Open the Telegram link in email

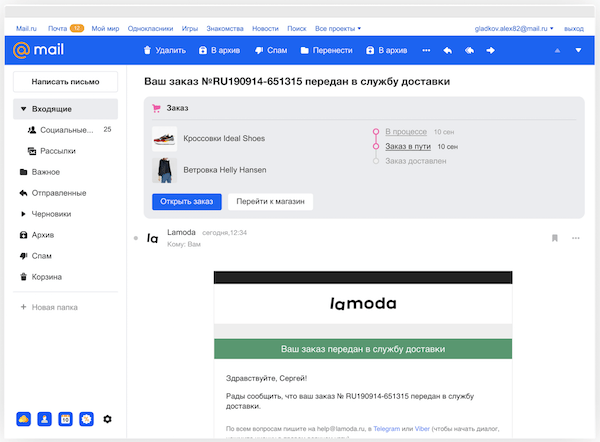(x=386, y=429)
